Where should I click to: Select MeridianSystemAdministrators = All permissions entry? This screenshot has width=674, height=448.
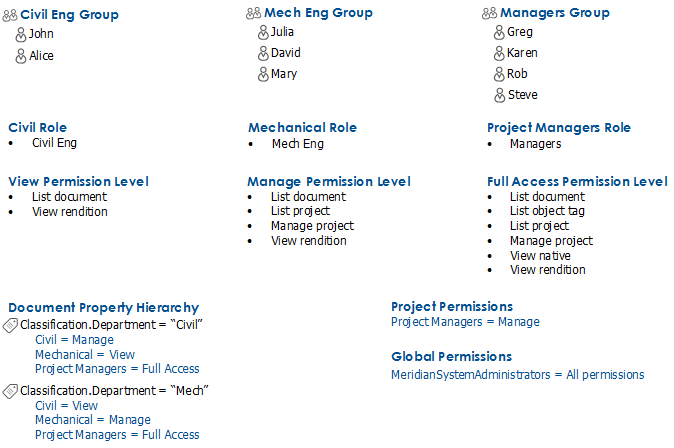click(518, 375)
